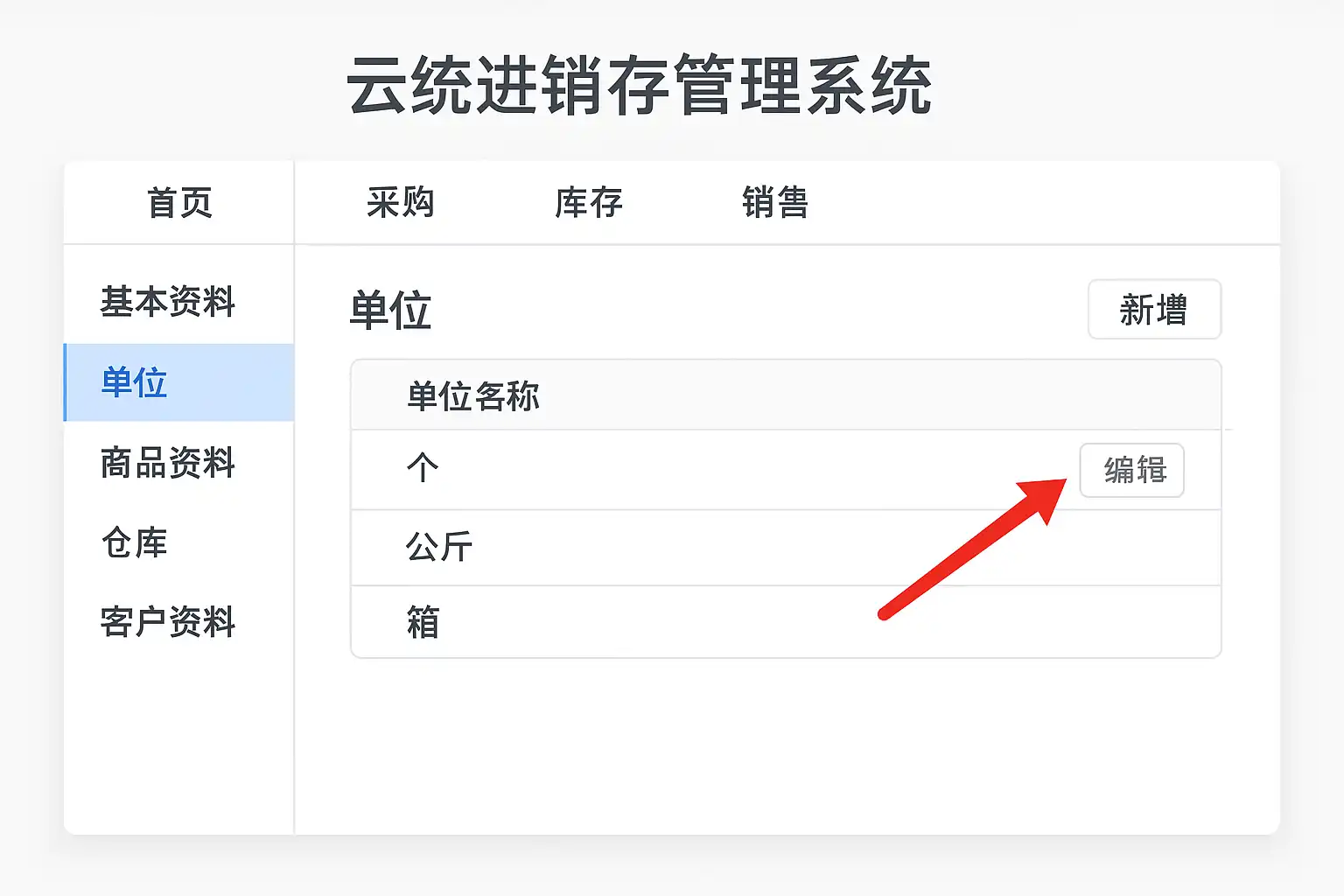Click the red arrow annotation

971,549
